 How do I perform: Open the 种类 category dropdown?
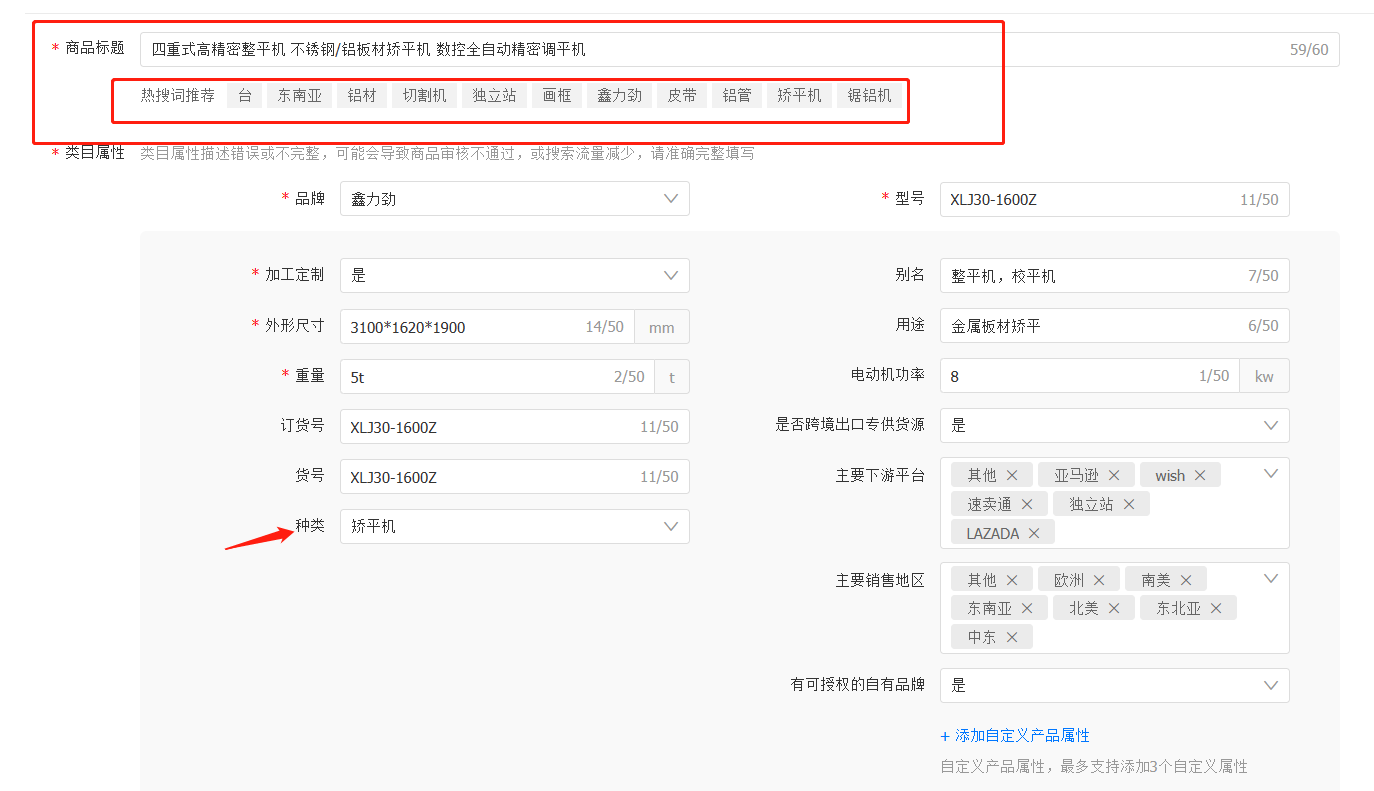[514, 526]
